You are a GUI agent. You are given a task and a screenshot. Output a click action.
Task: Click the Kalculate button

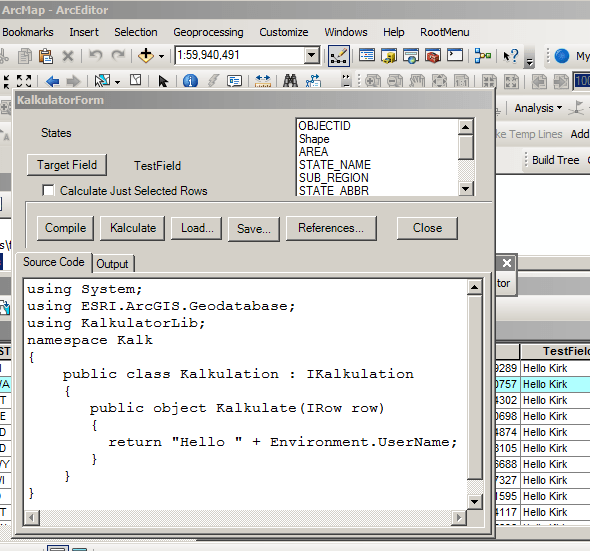133,228
